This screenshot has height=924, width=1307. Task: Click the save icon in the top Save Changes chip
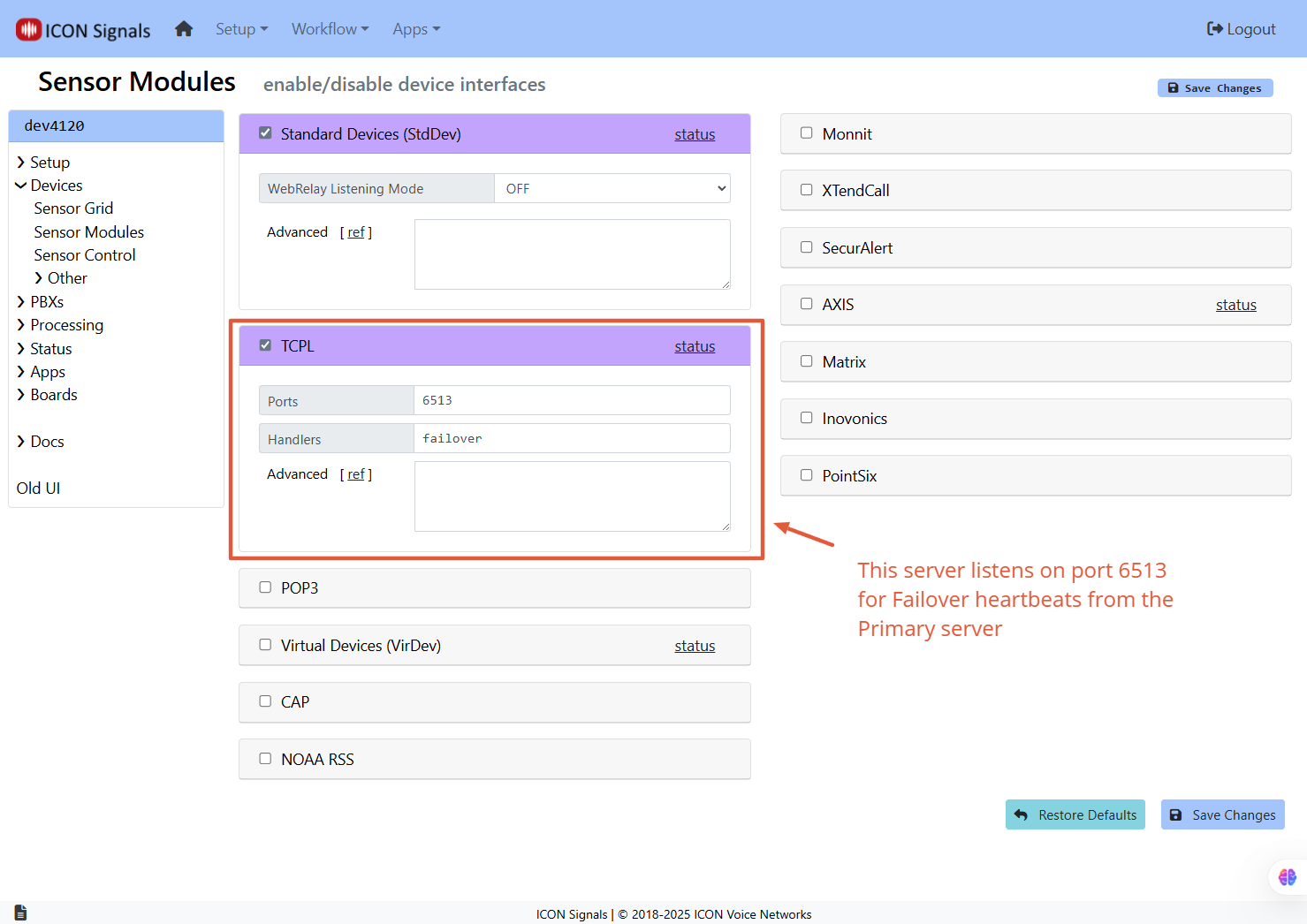click(1174, 87)
